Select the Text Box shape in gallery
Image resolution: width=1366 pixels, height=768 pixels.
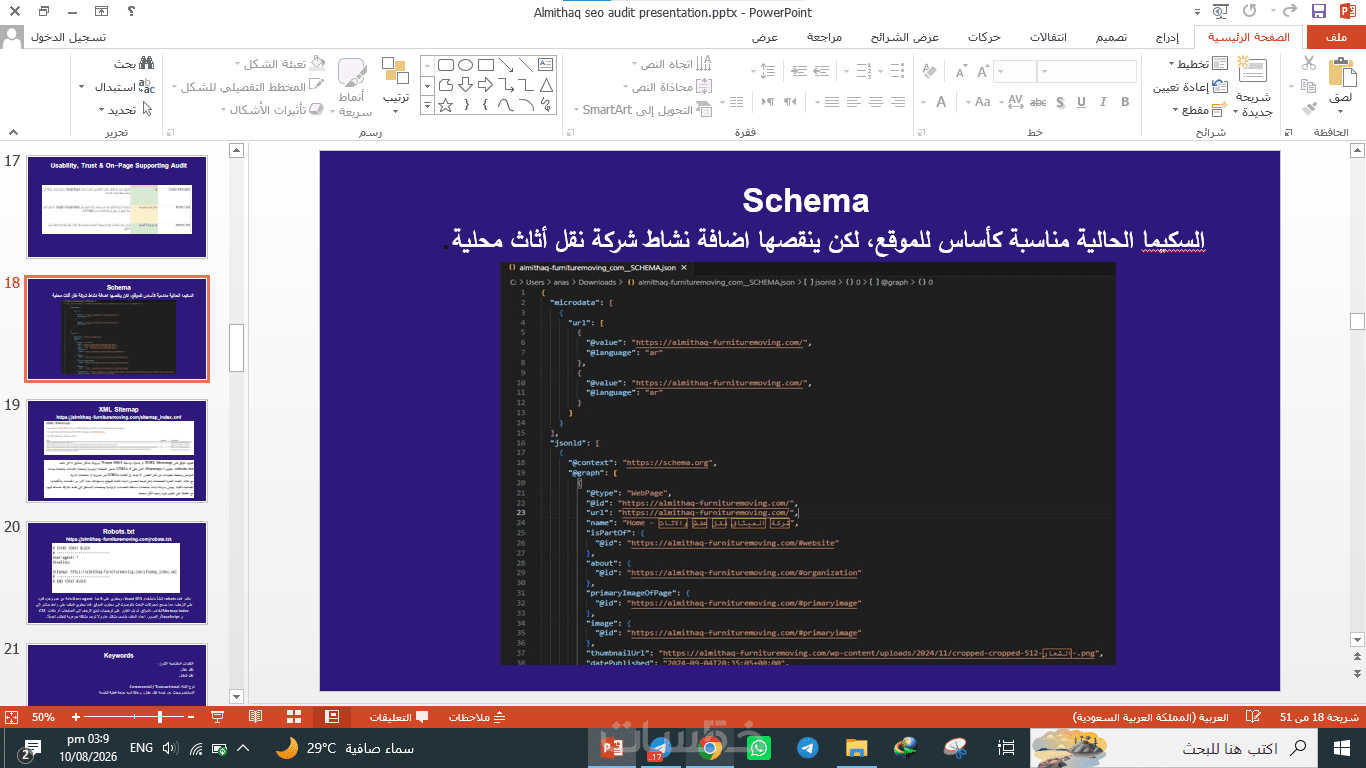pyautogui.click(x=545, y=63)
